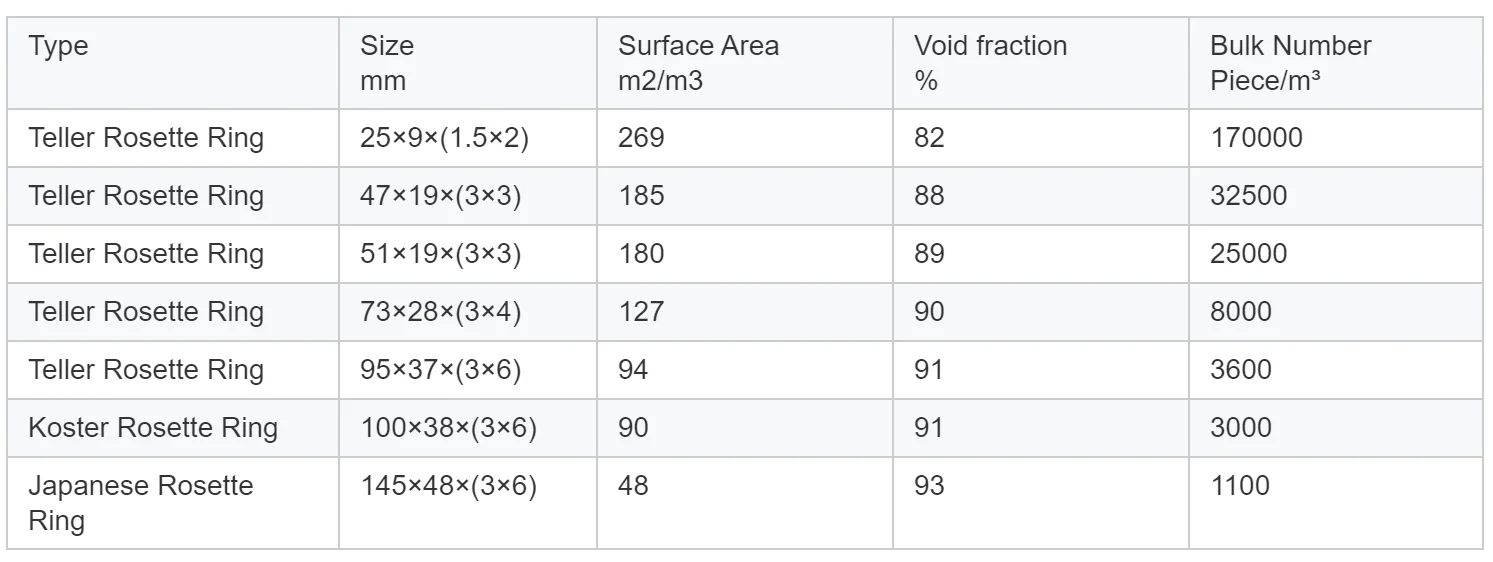1493x562 pixels.
Task: Click the Type column header
Action: pyautogui.click(x=58, y=47)
